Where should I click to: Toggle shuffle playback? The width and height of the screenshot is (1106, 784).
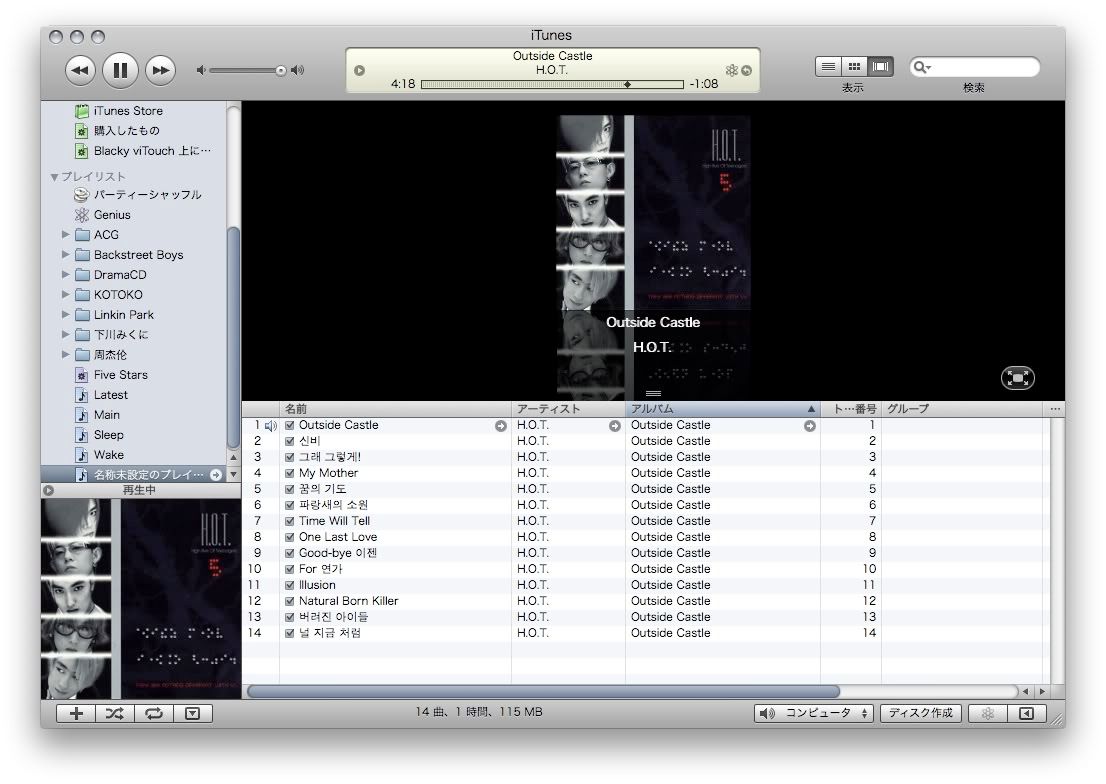pos(114,713)
